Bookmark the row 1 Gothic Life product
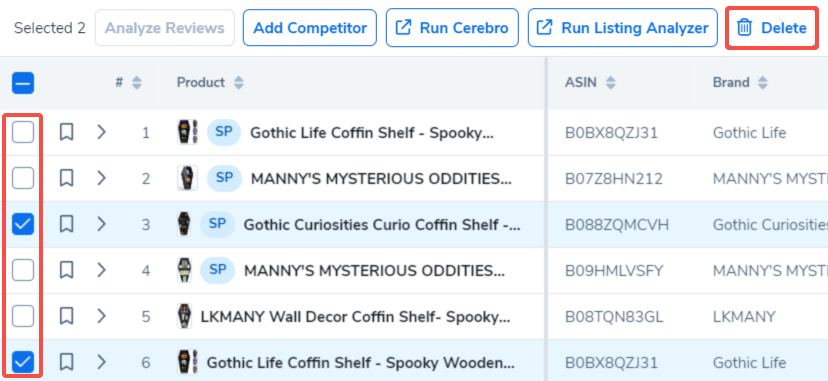The width and height of the screenshot is (828, 381). [66, 132]
